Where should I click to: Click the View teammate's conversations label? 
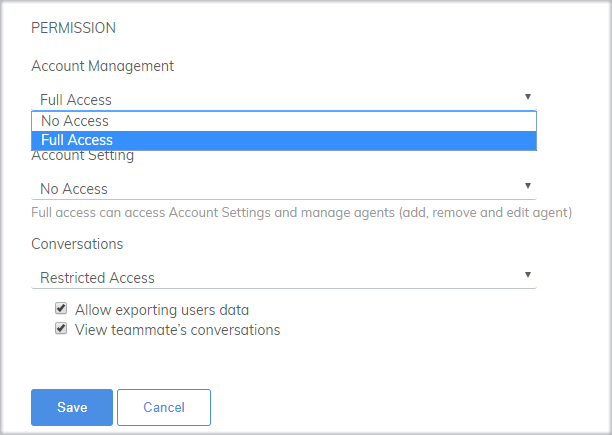pyautogui.click(x=178, y=330)
